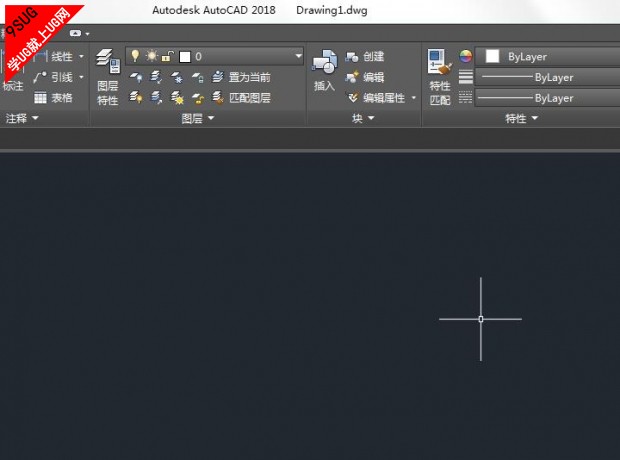The image size is (620, 460).
Task: Click the white layer color swatch for layer 0
Action: pos(185,57)
